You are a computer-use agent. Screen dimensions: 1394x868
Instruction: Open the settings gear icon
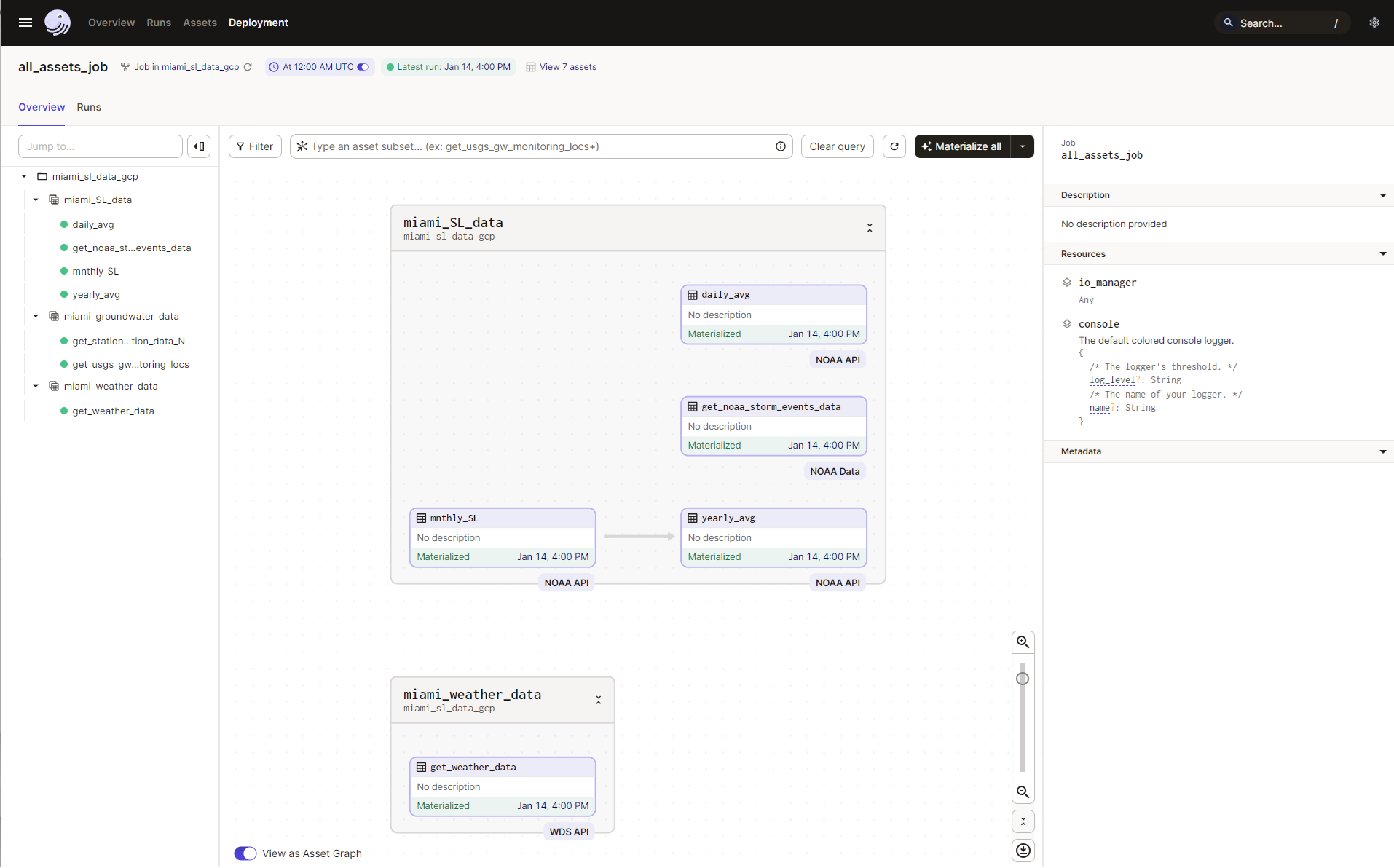[x=1374, y=23]
